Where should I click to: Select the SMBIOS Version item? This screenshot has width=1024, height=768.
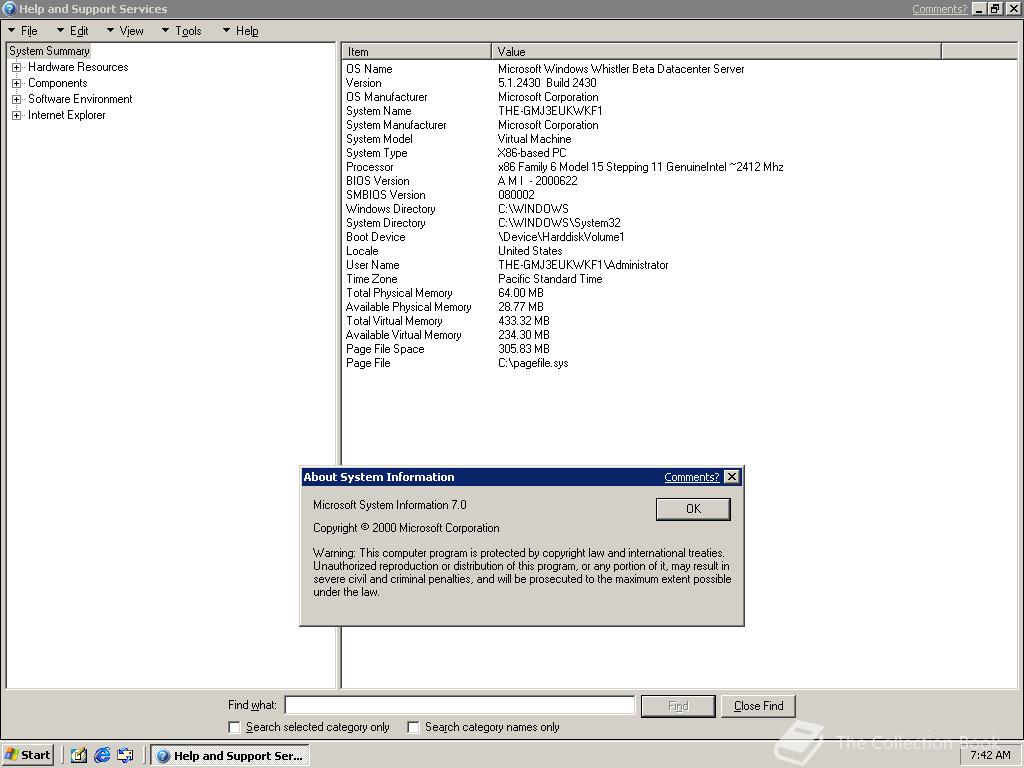pos(385,195)
